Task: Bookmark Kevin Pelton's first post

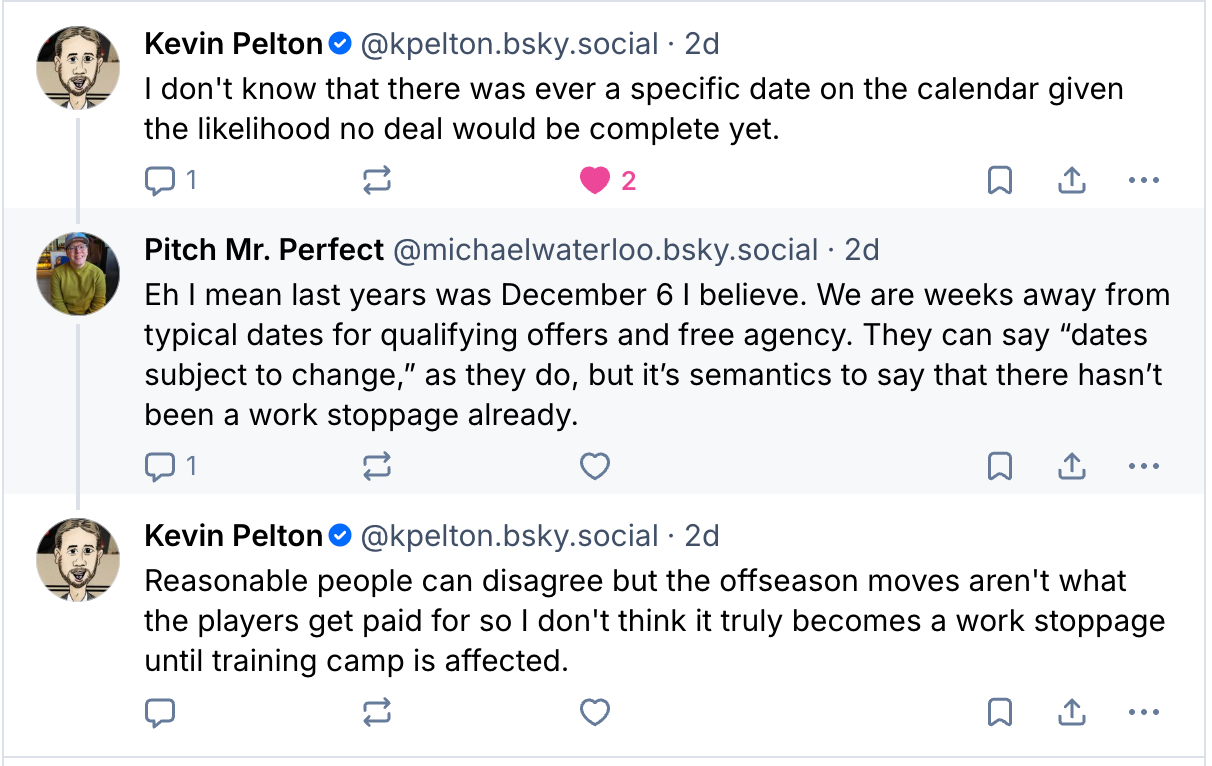Action: (1000, 181)
